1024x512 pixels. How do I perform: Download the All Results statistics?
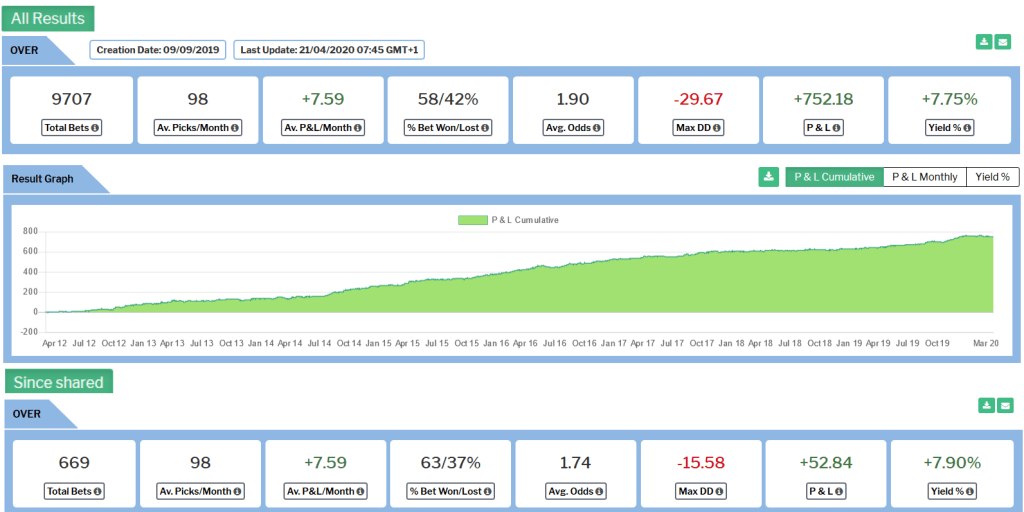984,42
